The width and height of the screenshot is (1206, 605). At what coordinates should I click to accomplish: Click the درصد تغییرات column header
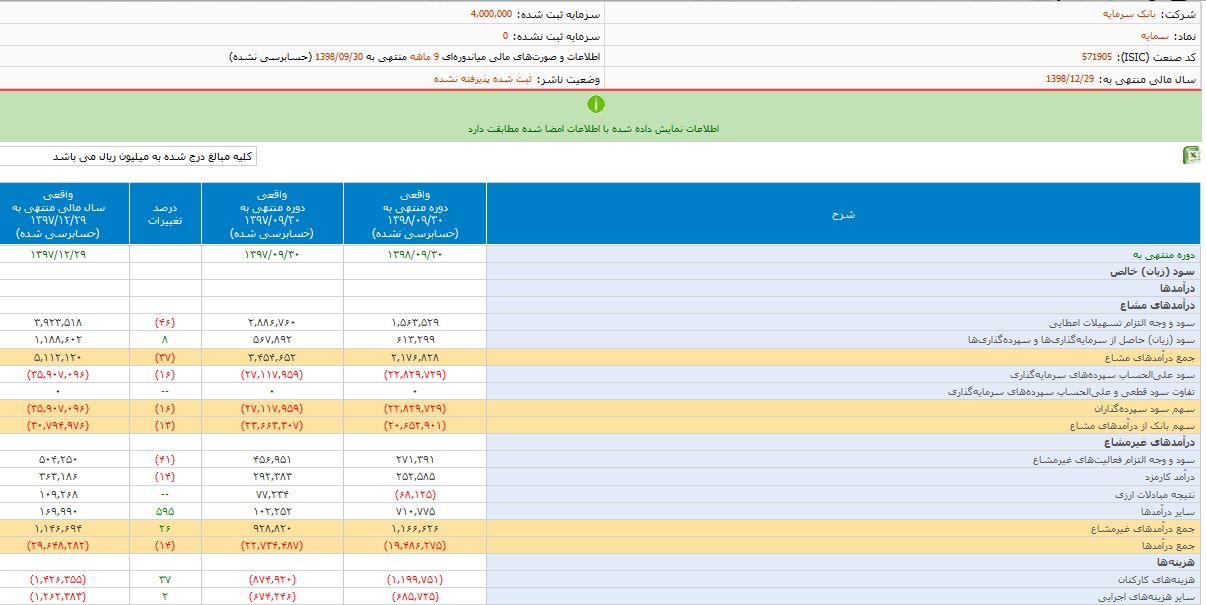pos(164,214)
